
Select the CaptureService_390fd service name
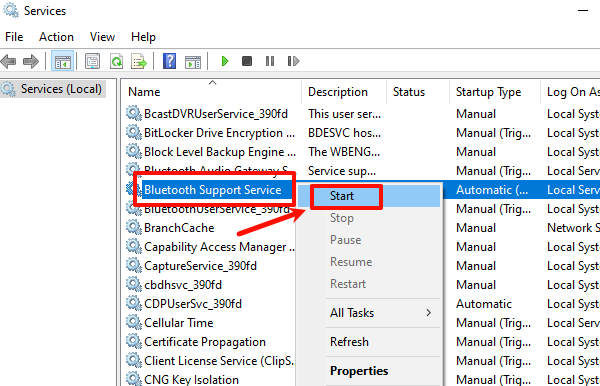pos(200,266)
